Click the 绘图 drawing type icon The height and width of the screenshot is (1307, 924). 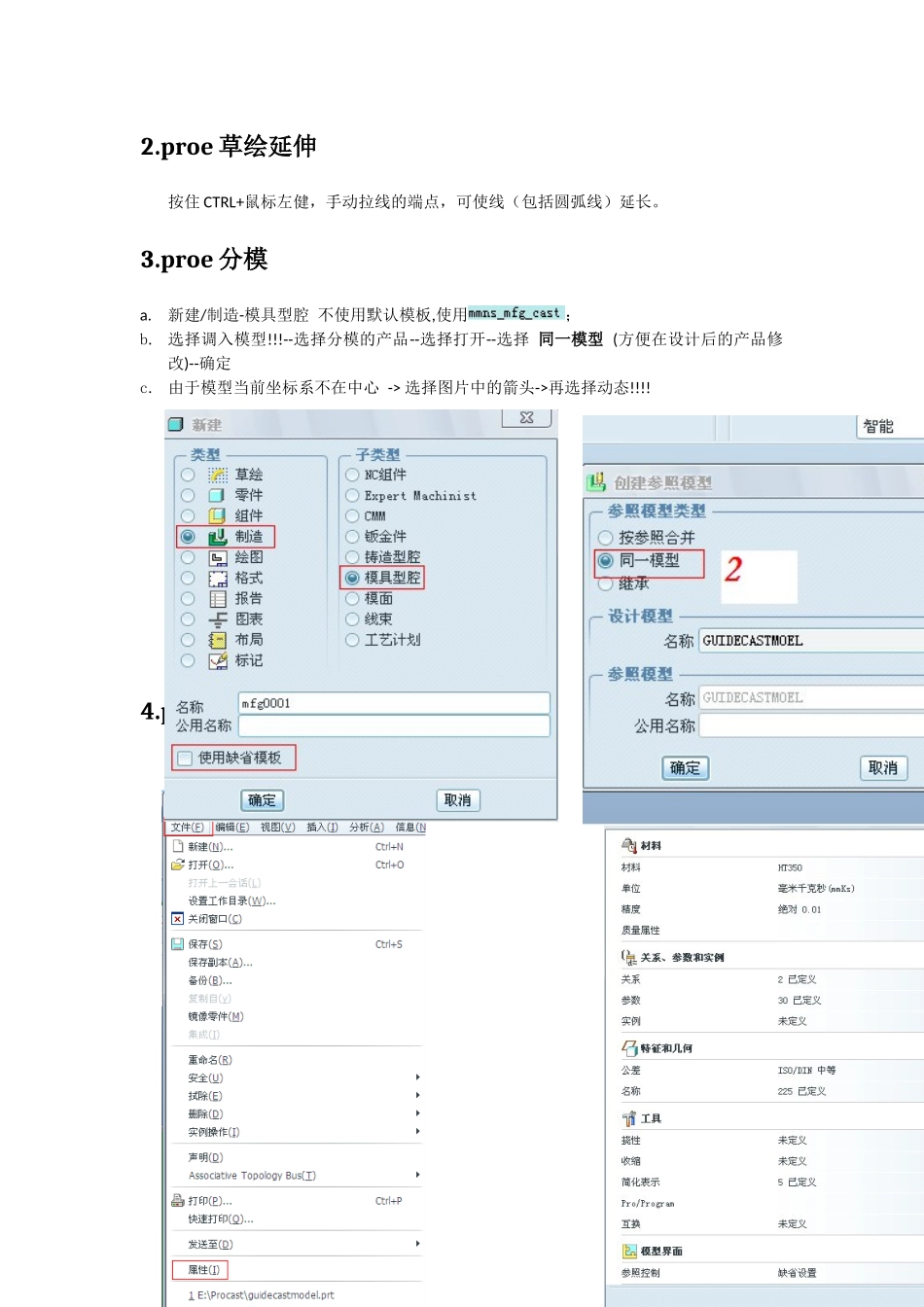click(218, 557)
